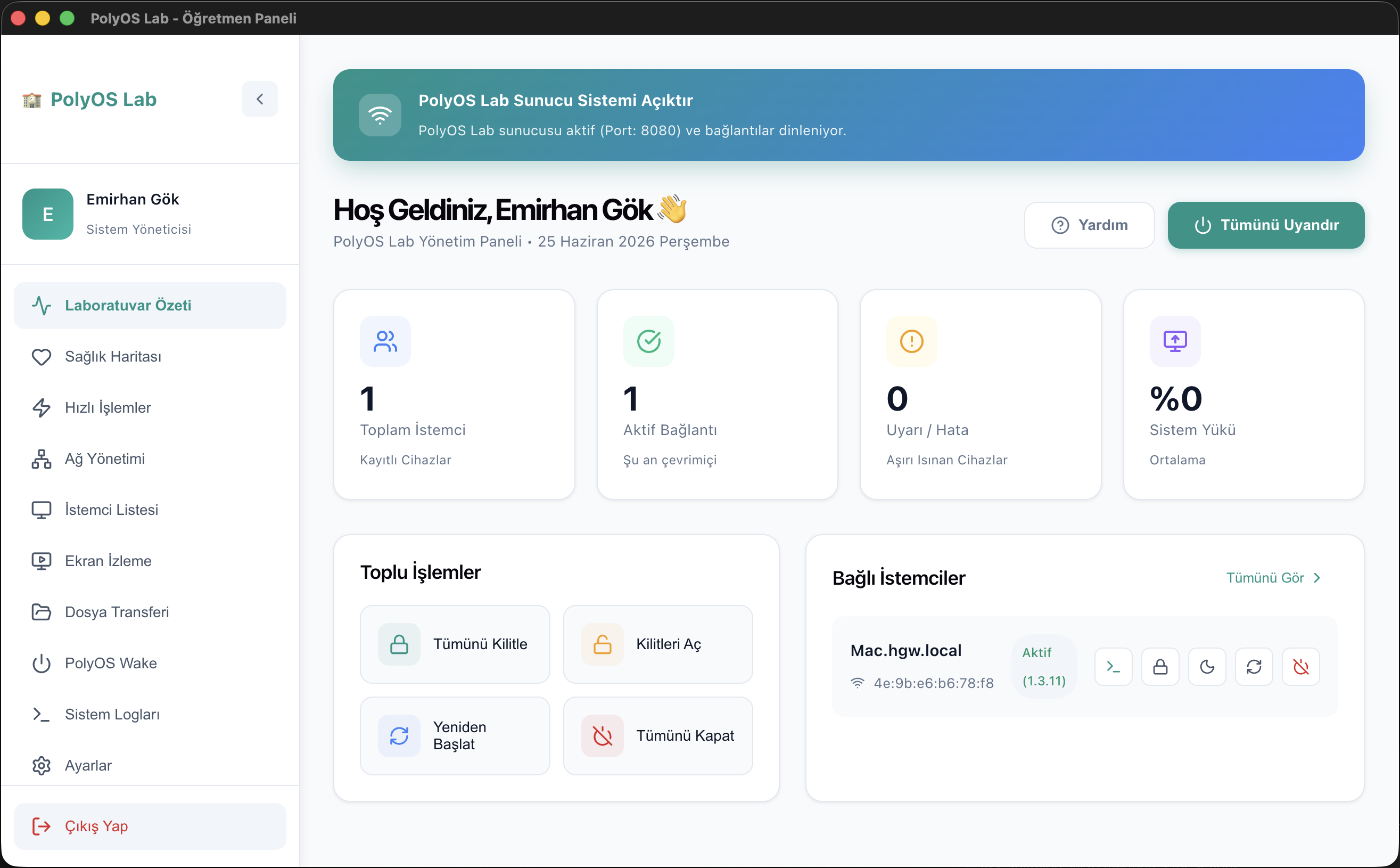Viewport: 1400px width, 868px height.
Task: Put Mac.hgw.local to sleep with the moon icon
Action: tap(1207, 667)
